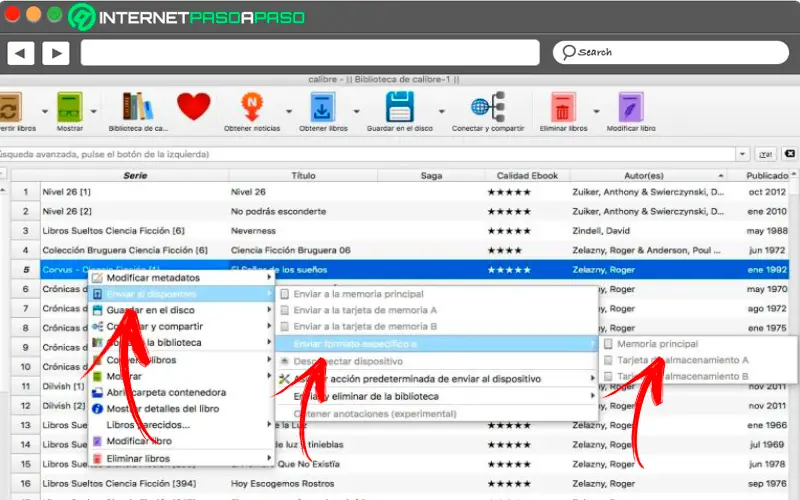This screenshot has height=500, width=800.
Task: Open dropdown arrow next to Obtener libros
Action: click(357, 111)
